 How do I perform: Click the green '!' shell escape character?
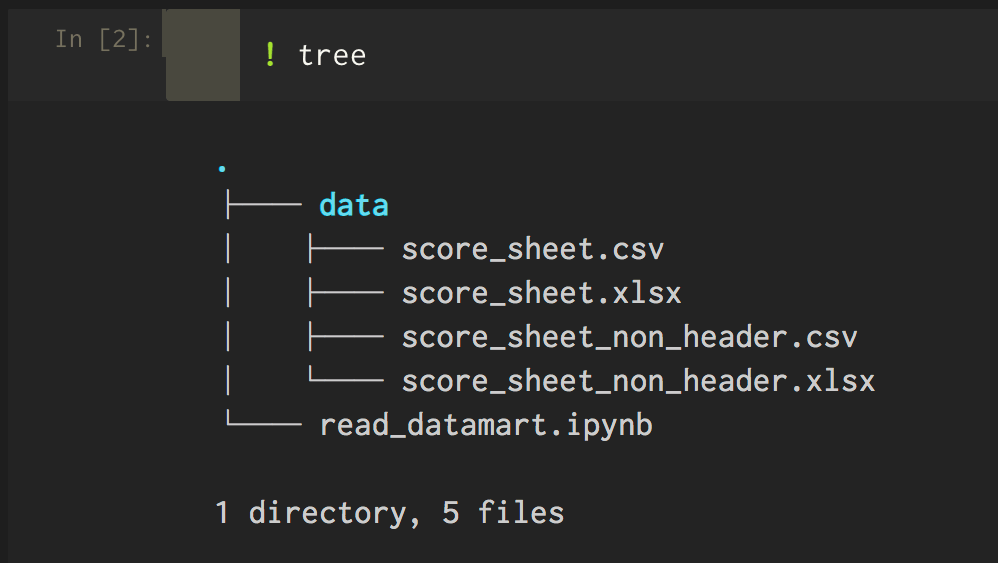pyautogui.click(x=270, y=55)
